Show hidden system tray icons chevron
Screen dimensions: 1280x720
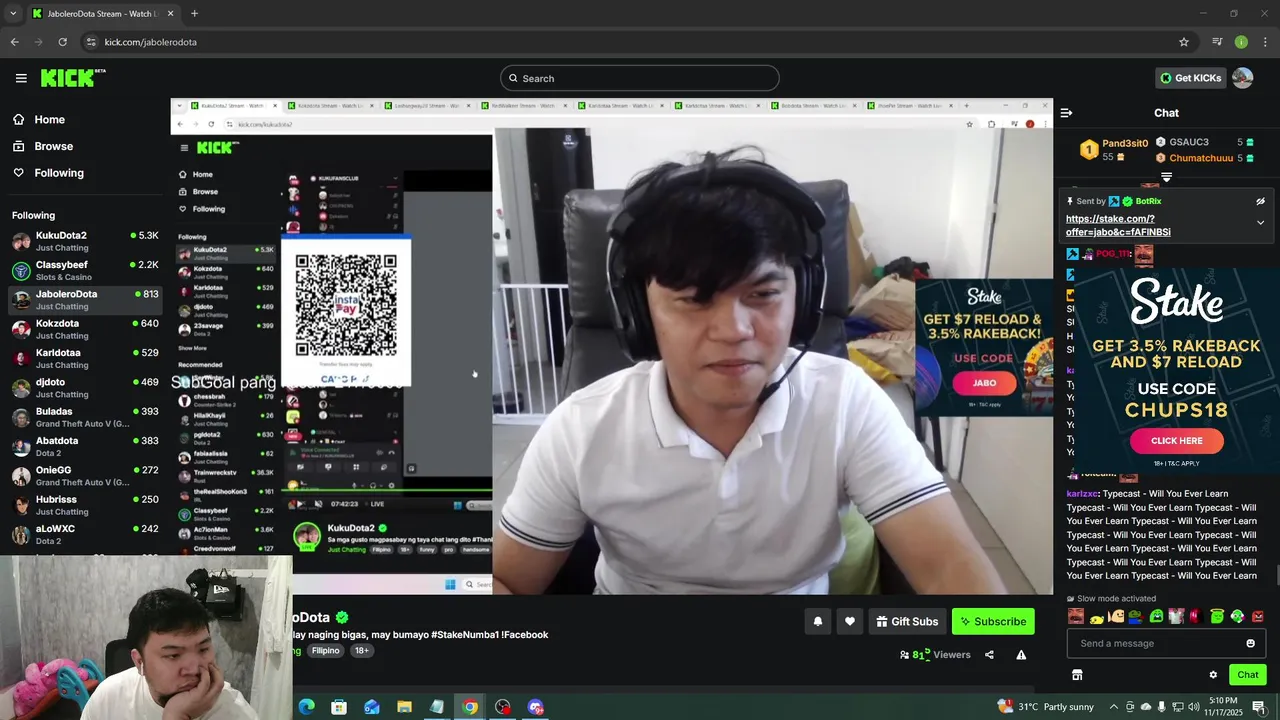[1113, 707]
